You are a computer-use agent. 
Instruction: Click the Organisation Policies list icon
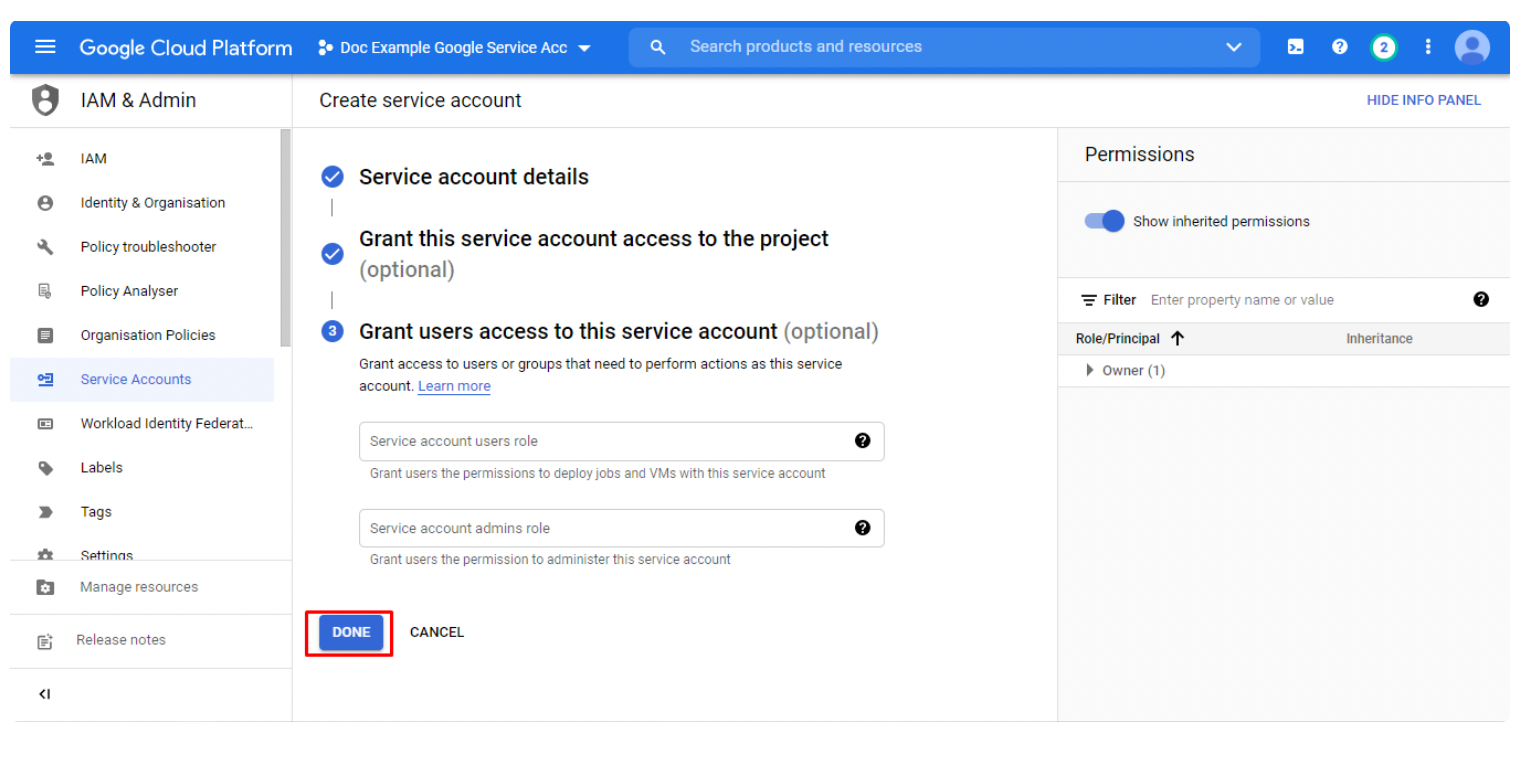tap(45, 335)
